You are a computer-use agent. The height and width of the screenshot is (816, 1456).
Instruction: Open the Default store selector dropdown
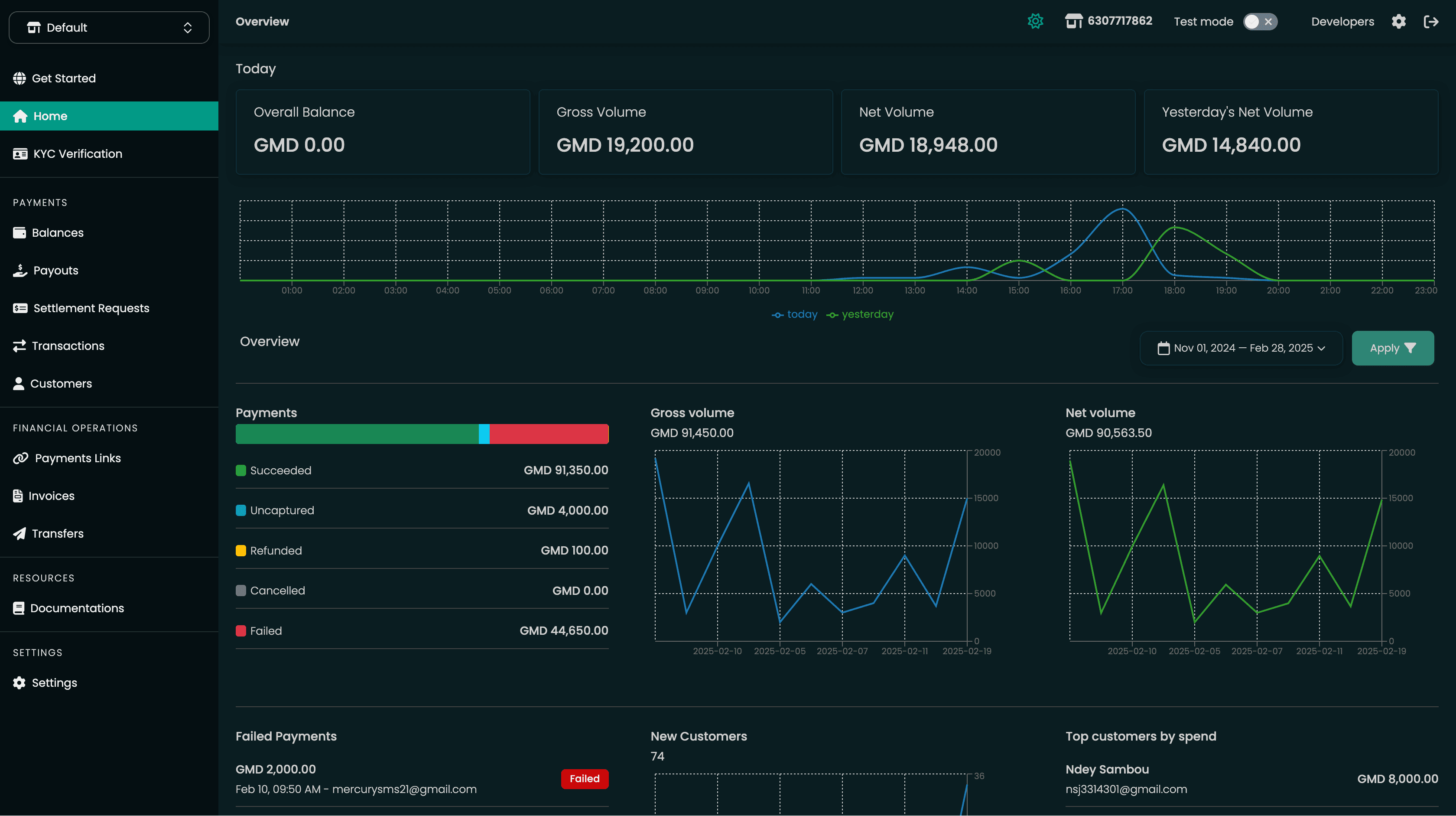click(109, 27)
